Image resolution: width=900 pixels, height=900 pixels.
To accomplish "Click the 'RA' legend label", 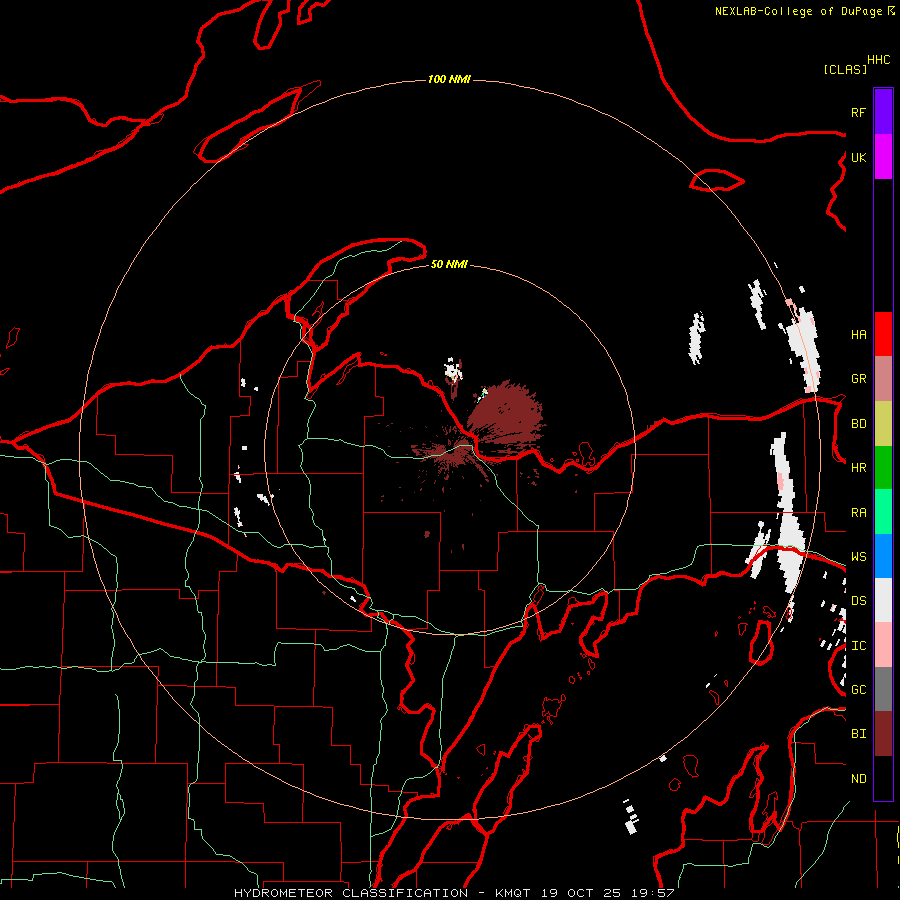I will pyautogui.click(x=858, y=513).
